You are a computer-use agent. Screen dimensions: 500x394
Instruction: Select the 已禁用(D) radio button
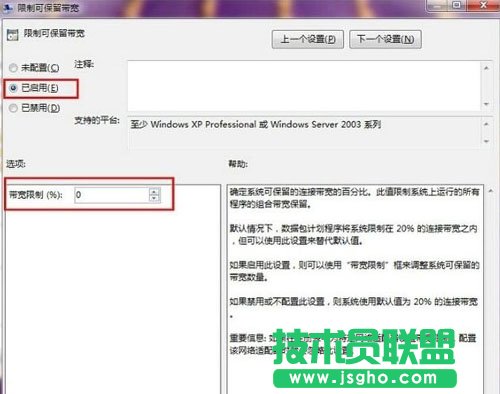tap(13, 108)
